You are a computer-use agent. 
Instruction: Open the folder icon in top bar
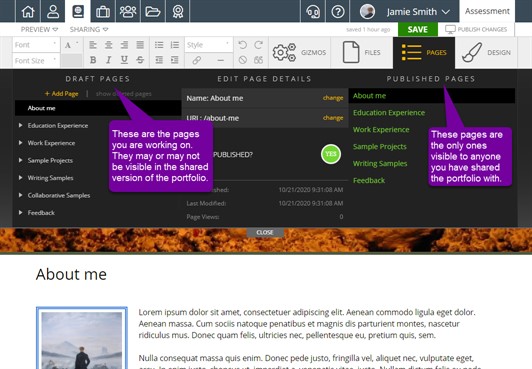[153, 11]
